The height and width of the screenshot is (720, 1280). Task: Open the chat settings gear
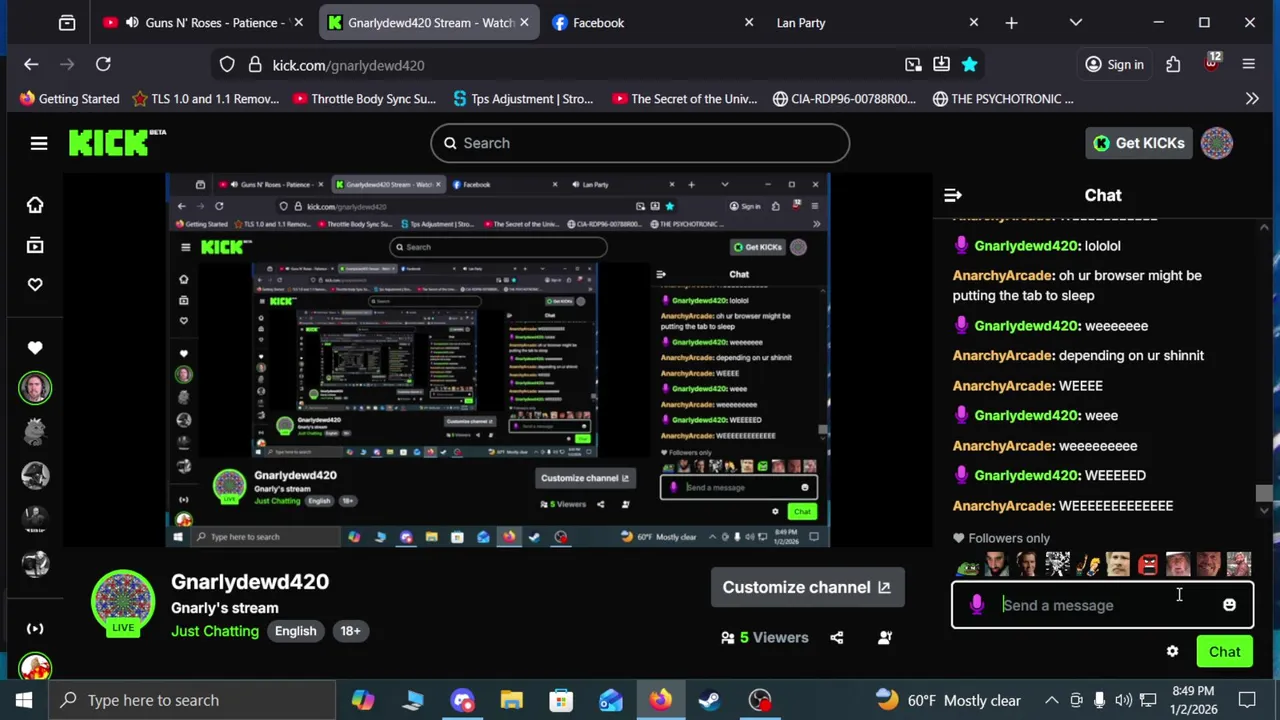[x=1172, y=652]
